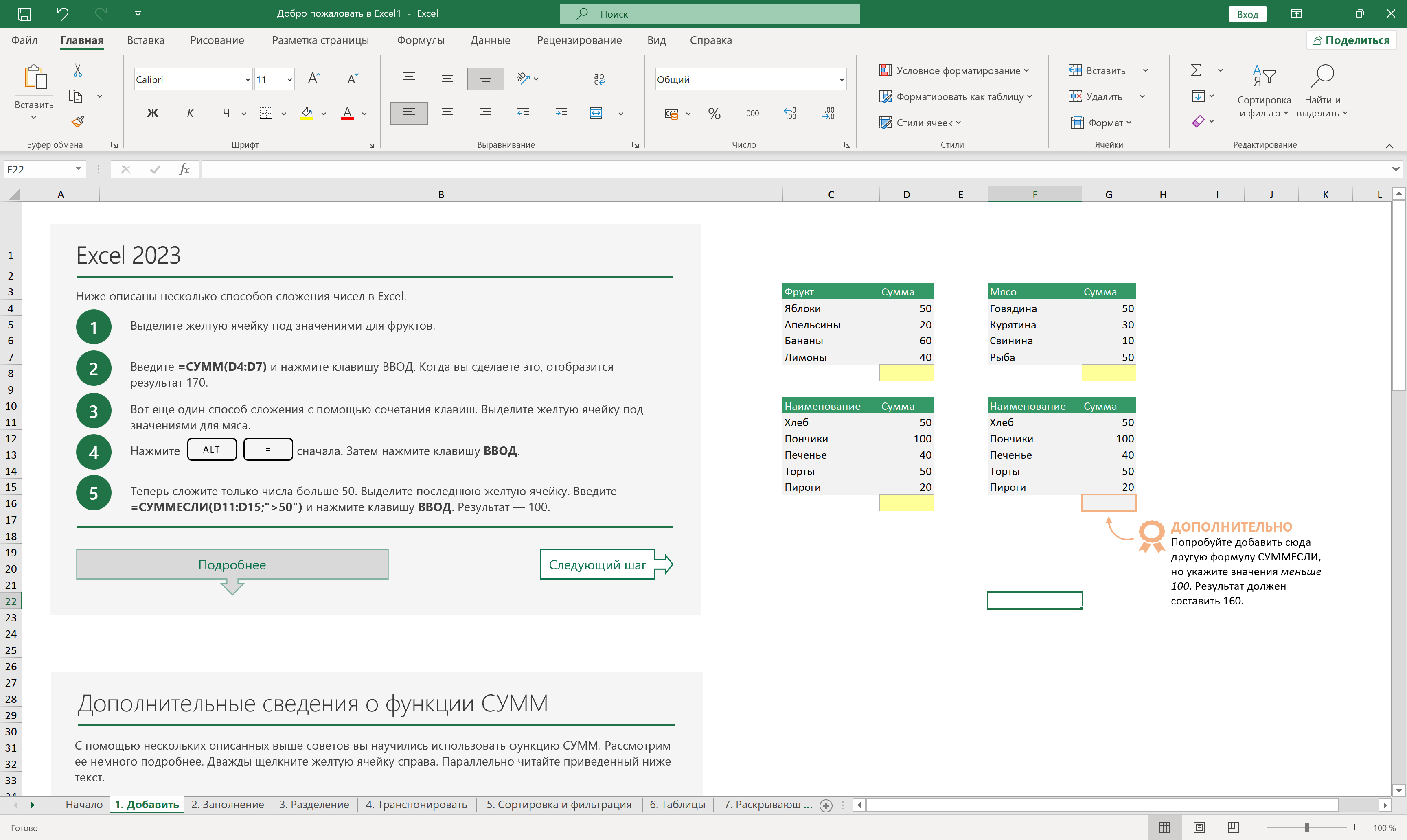
Task: Increase indent in the alignment group
Action: pyautogui.click(x=561, y=113)
